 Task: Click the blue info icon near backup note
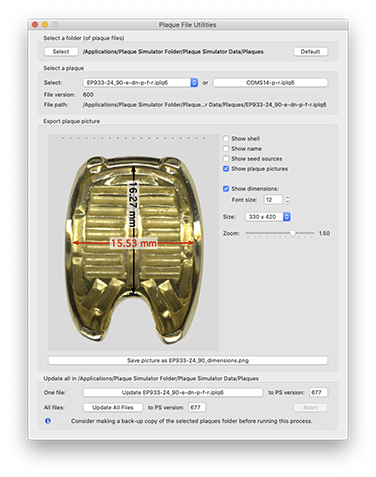pyautogui.click(x=48, y=421)
